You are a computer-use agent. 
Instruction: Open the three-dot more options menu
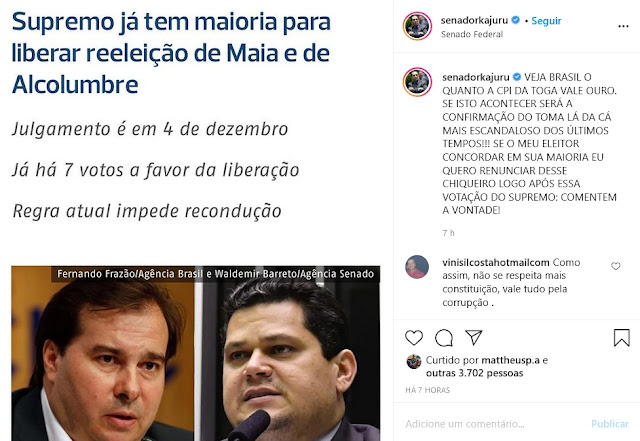point(623,26)
